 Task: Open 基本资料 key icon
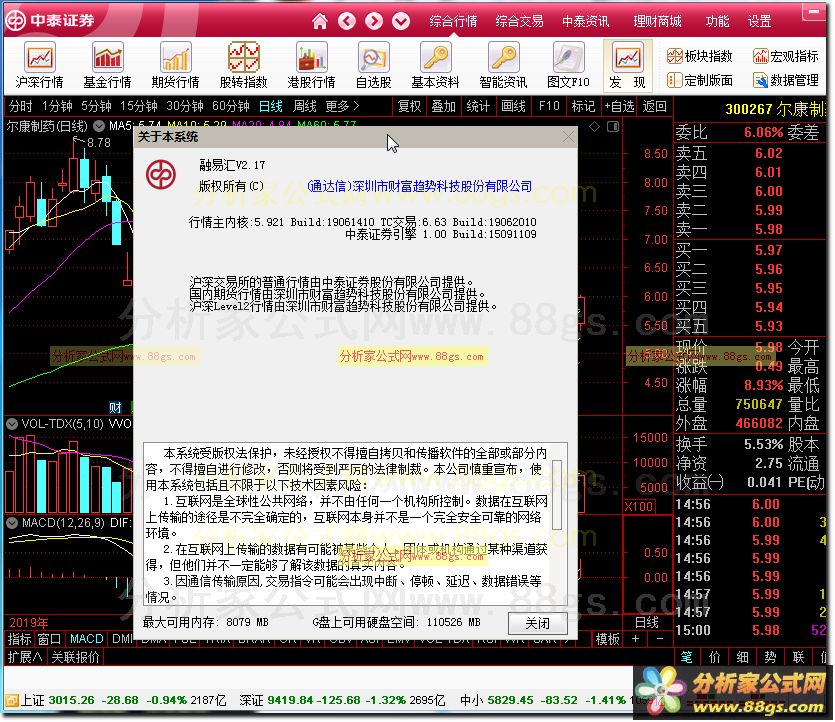pos(435,65)
